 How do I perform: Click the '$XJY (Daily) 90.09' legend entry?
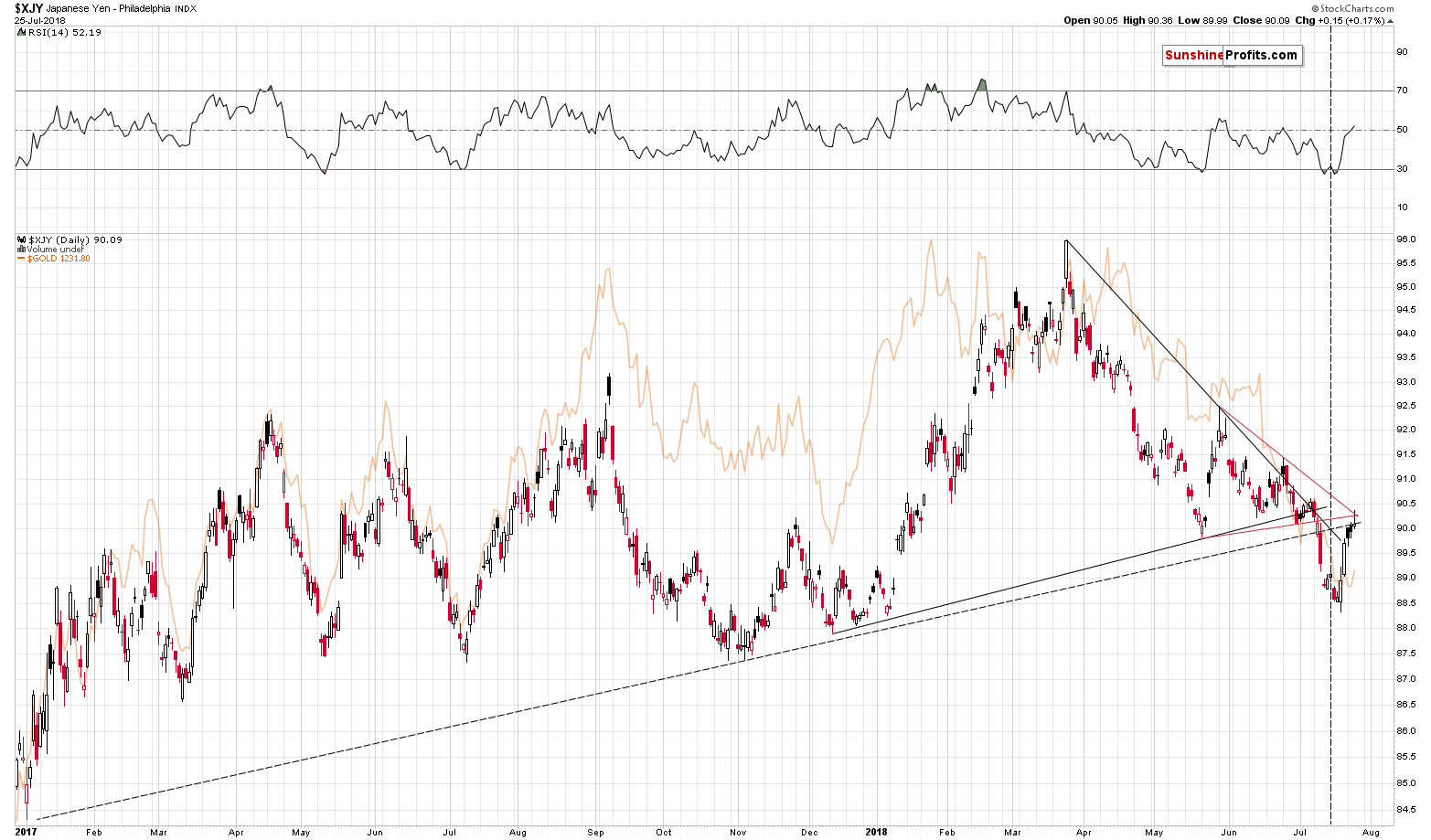click(75, 239)
